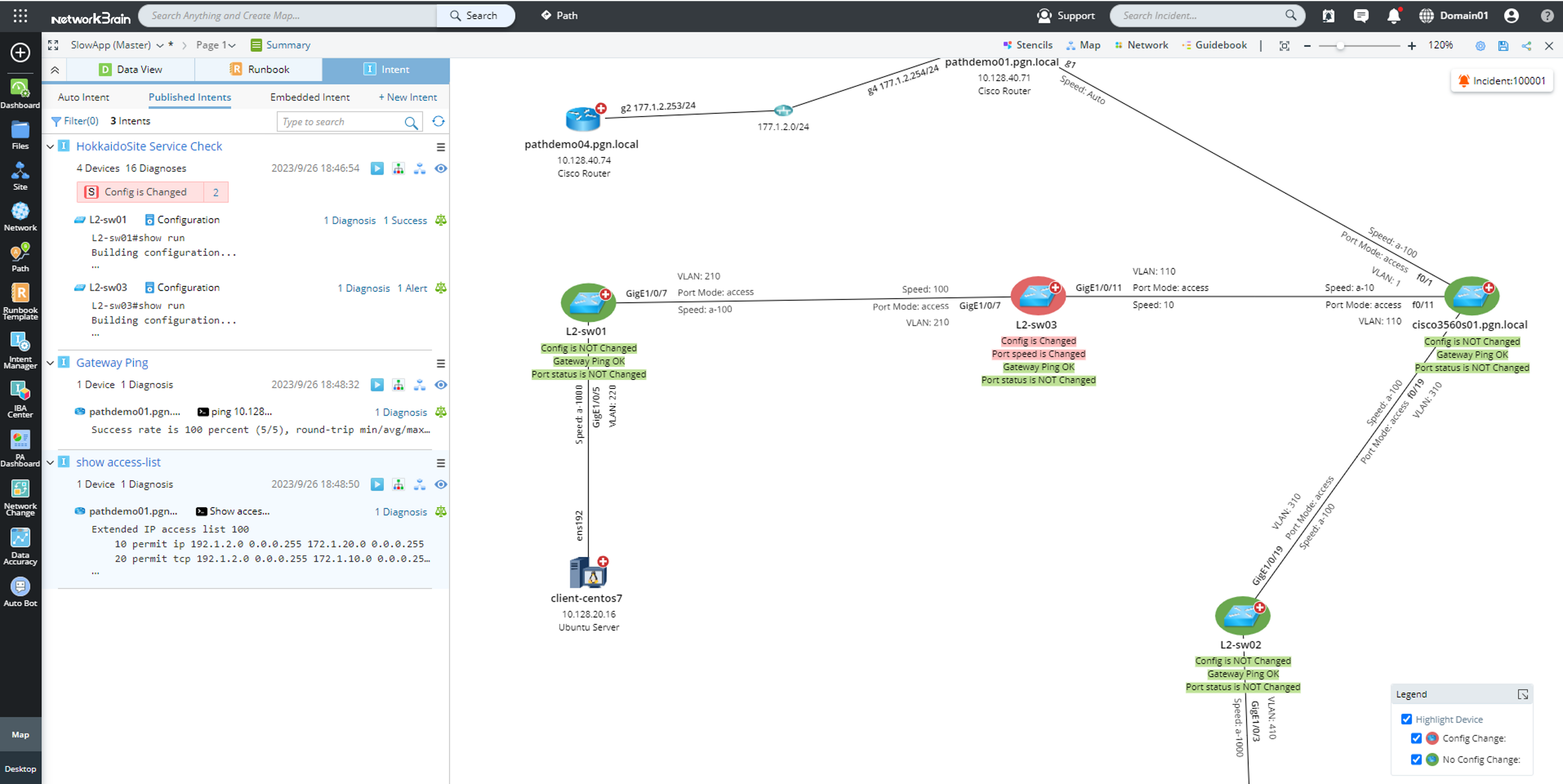
Task: Click the map zoom slider handle
Action: [x=1340, y=46]
